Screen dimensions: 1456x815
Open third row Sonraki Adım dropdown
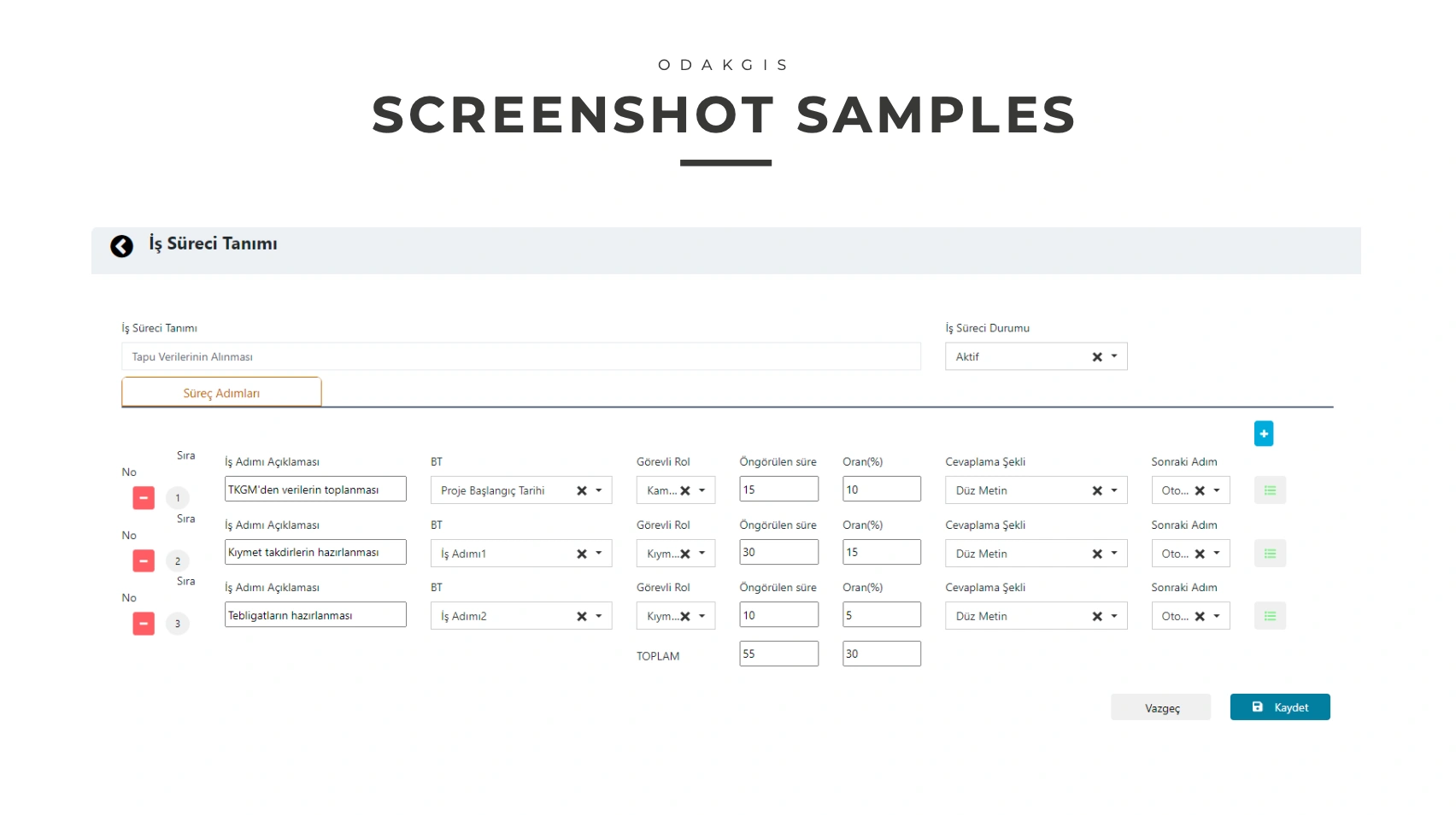click(1217, 616)
